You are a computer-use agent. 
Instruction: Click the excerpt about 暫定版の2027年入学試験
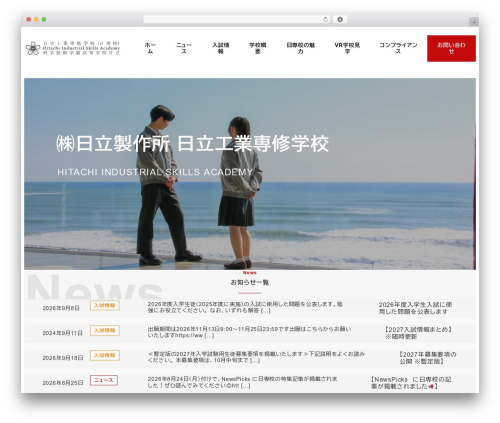point(256,357)
